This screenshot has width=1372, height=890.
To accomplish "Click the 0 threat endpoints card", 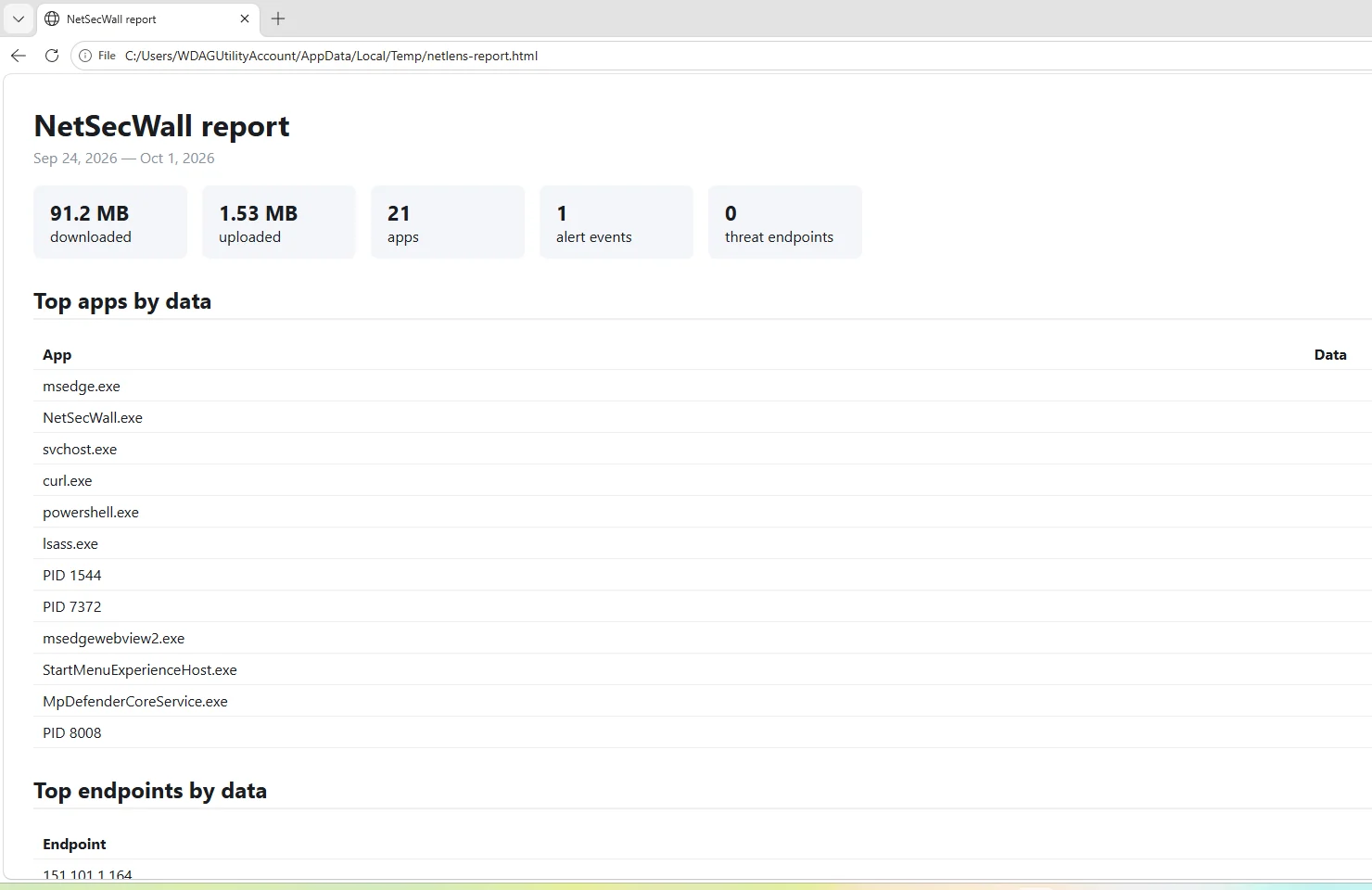I will 785,222.
